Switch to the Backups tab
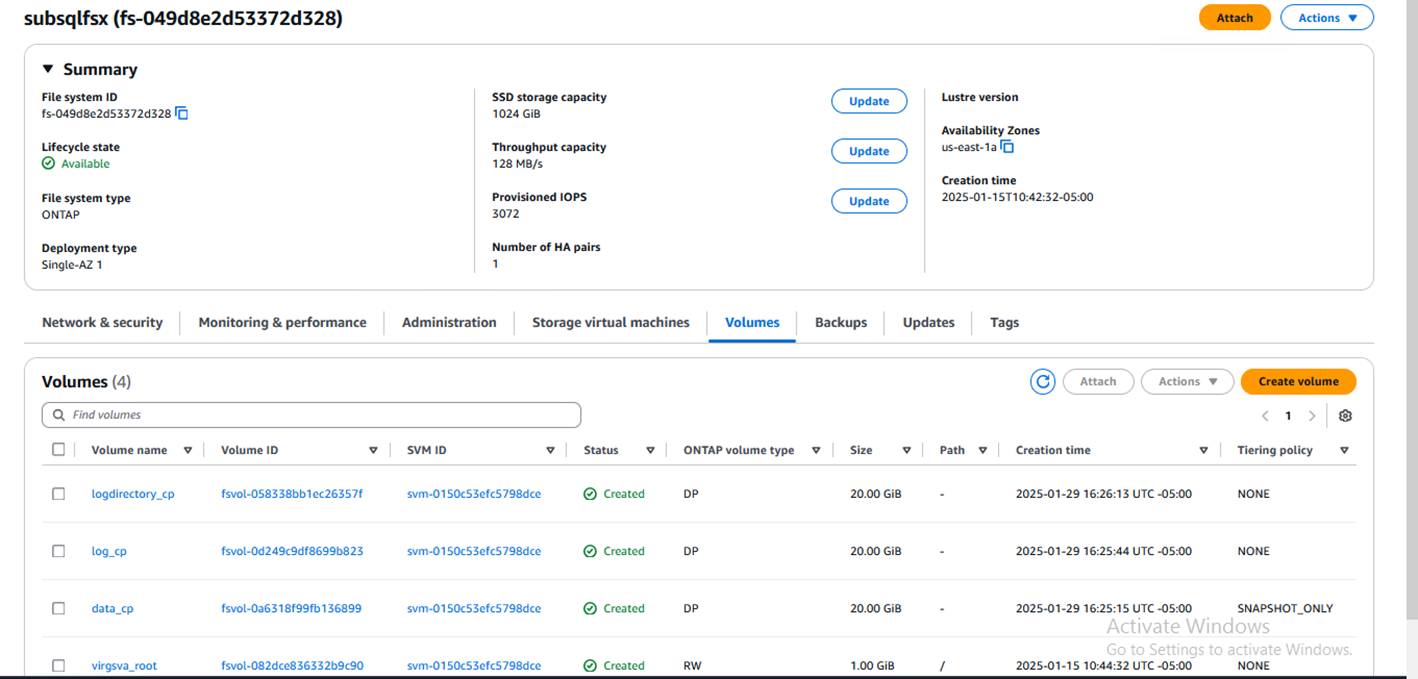 [840, 323]
